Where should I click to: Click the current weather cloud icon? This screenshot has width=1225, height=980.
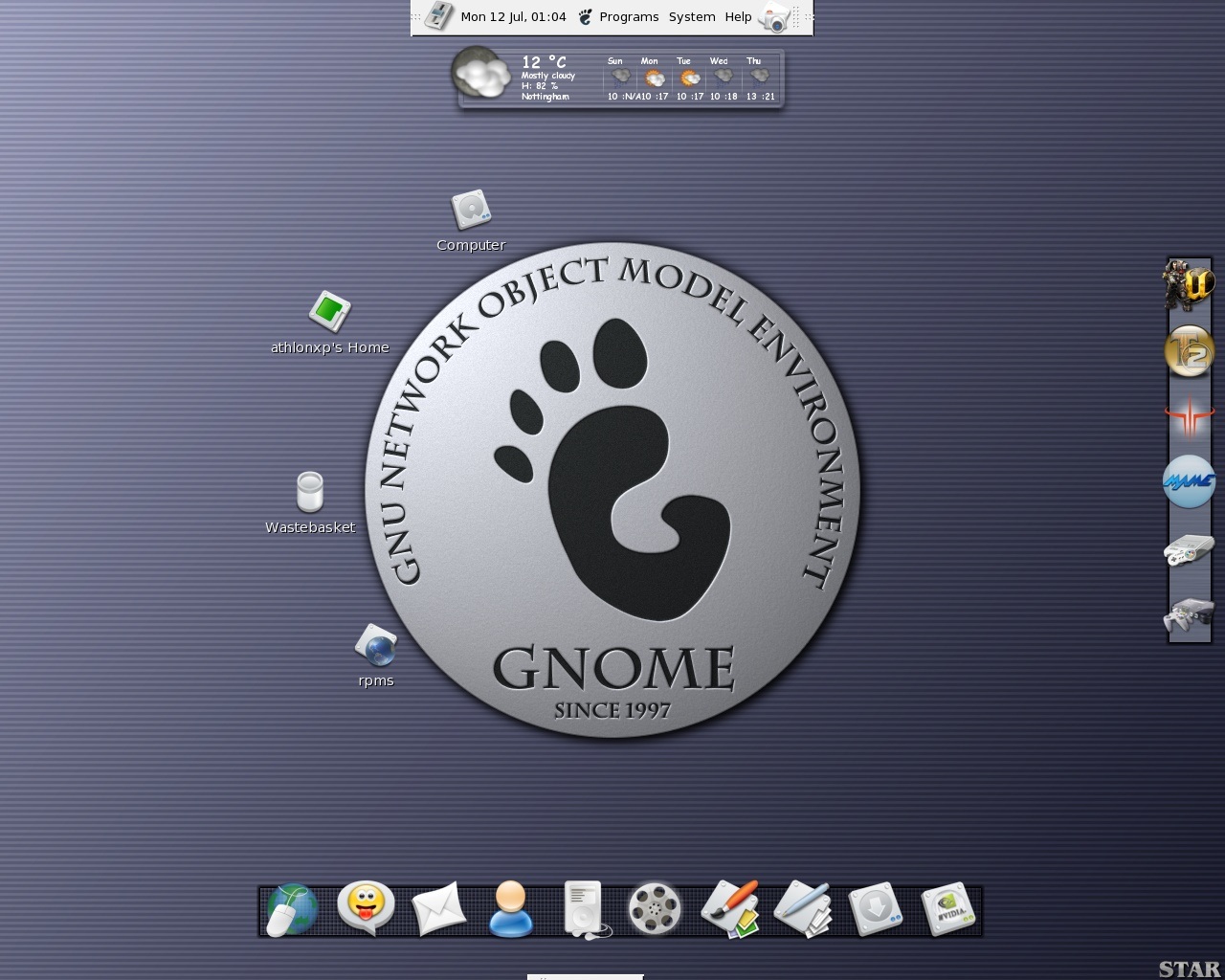pos(480,73)
